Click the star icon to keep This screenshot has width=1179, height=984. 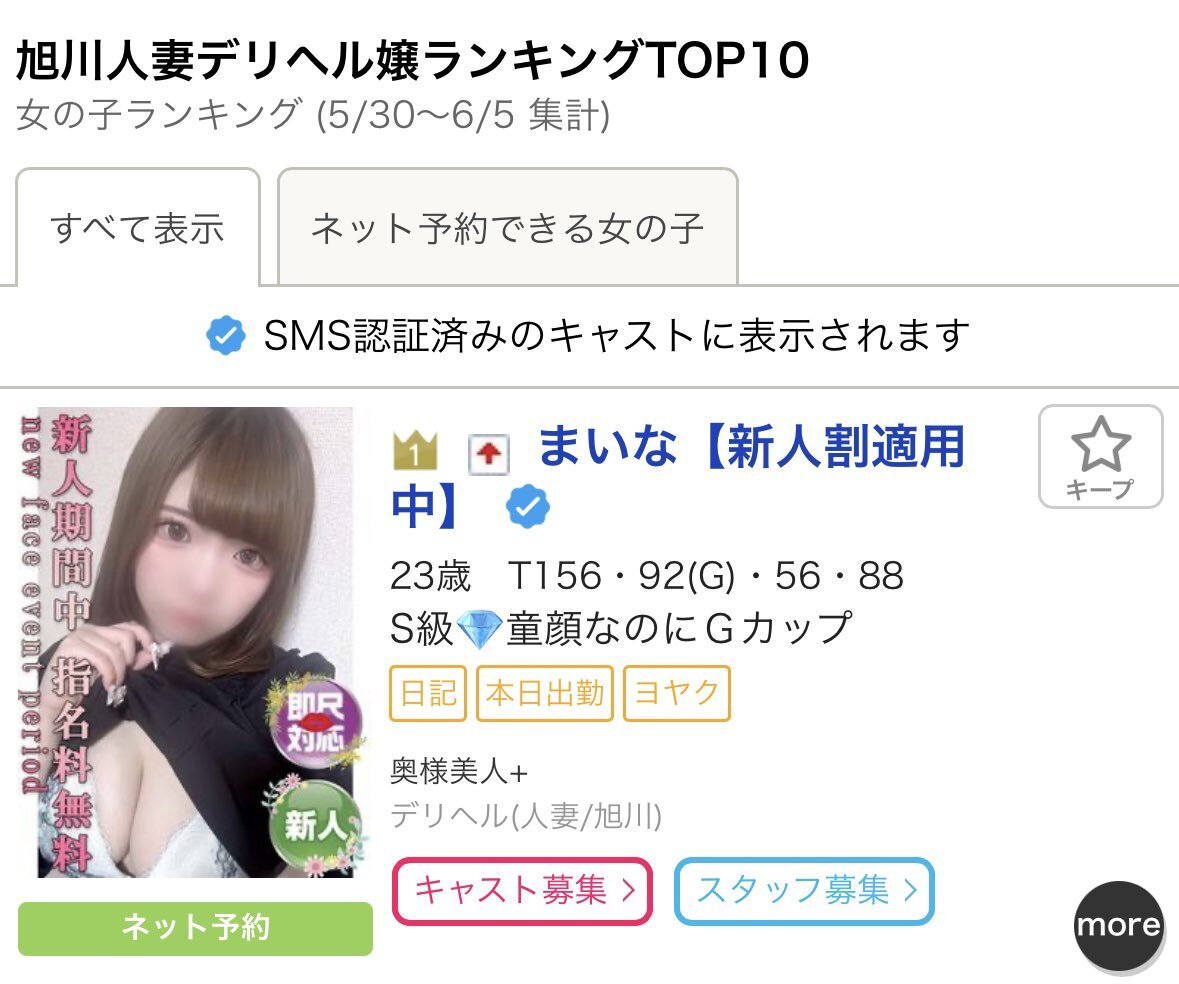(x=1100, y=444)
